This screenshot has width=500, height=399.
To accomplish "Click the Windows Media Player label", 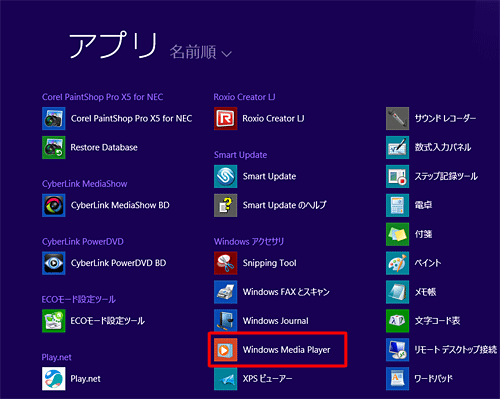I will point(287,350).
